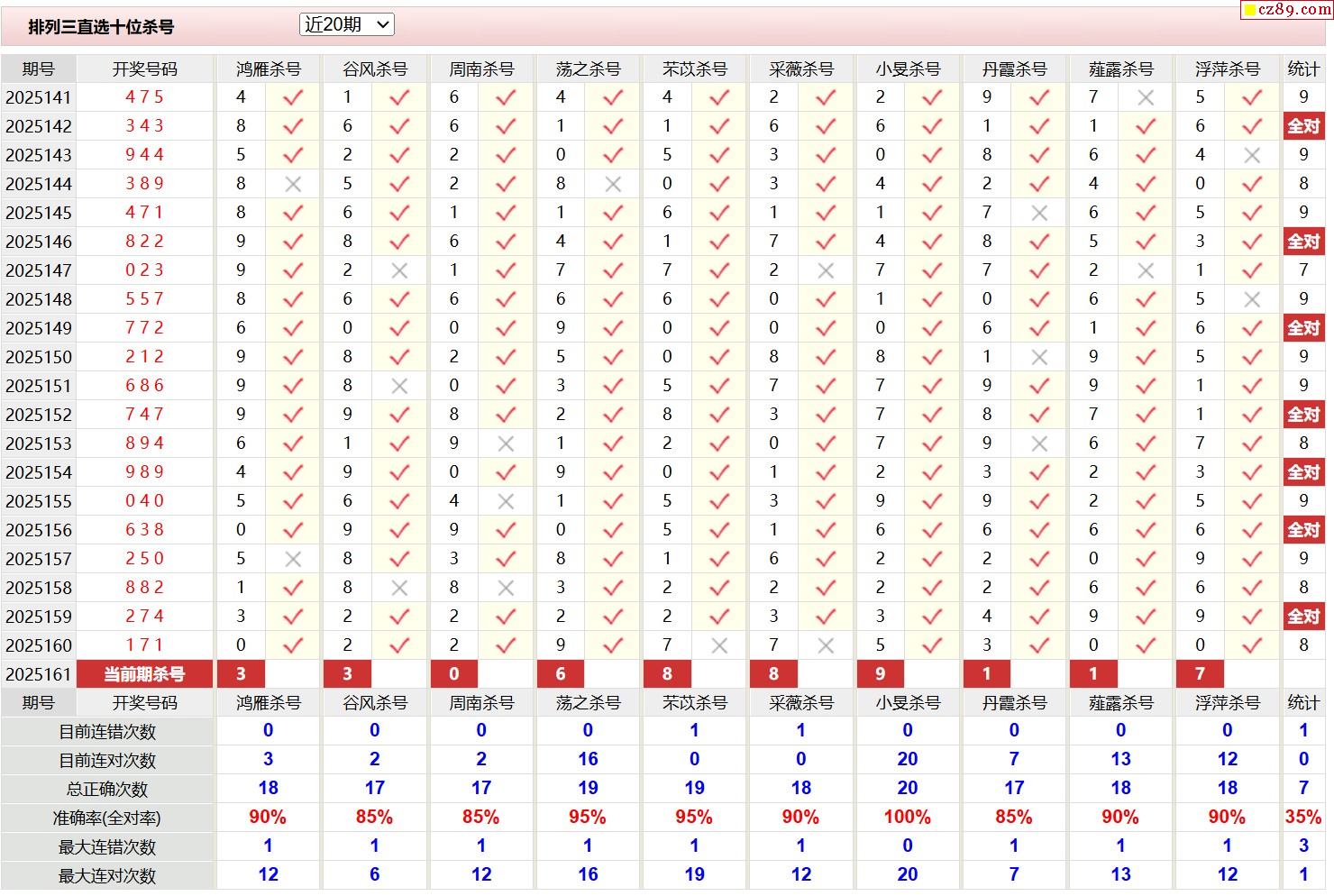This screenshot has height=896, width=1334.
Task: Click the X mark for 采薇杀号 in row 2025147
Action: click(826, 270)
